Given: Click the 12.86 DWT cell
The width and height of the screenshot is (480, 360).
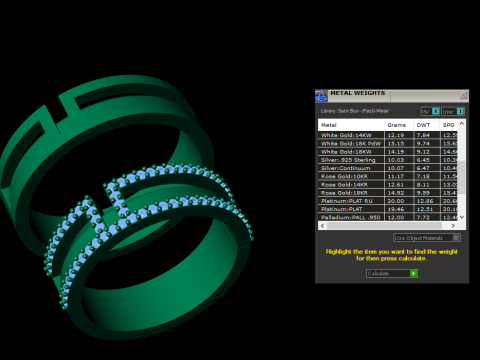Looking at the screenshot, I should pyautogui.click(x=427, y=201).
